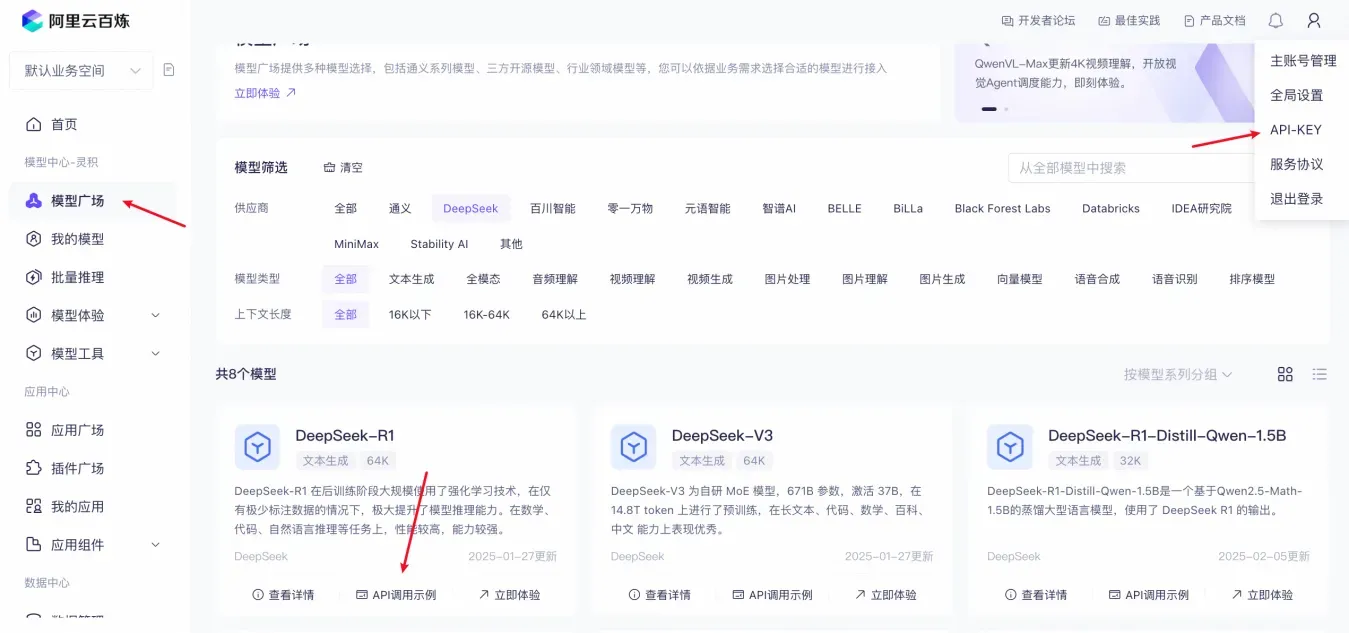Open API调用示例 for DeepSeek-V3
The height and width of the screenshot is (633, 1349).
click(x=772, y=595)
